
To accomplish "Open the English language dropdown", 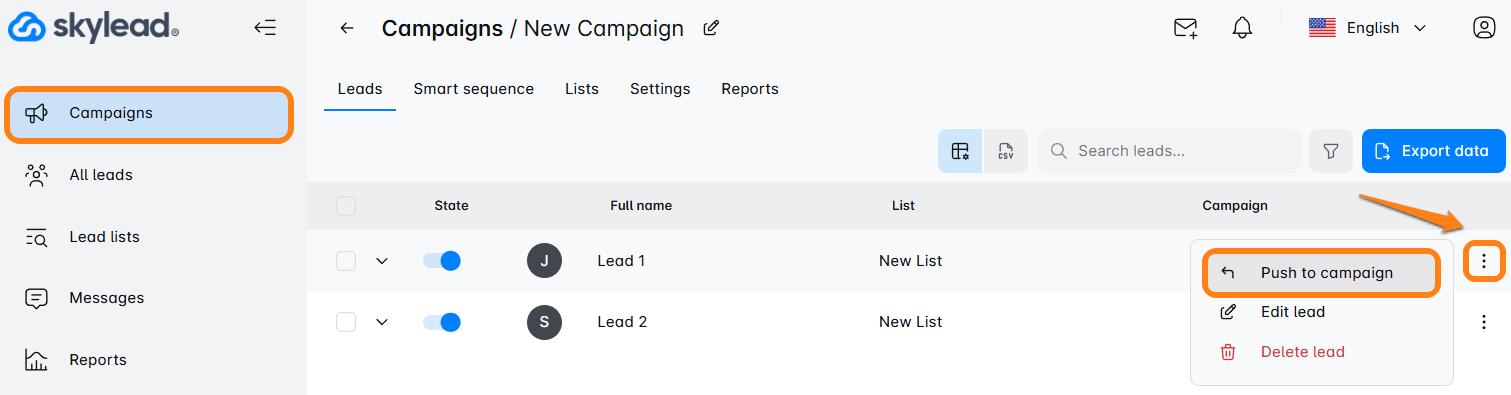I will click(1367, 28).
